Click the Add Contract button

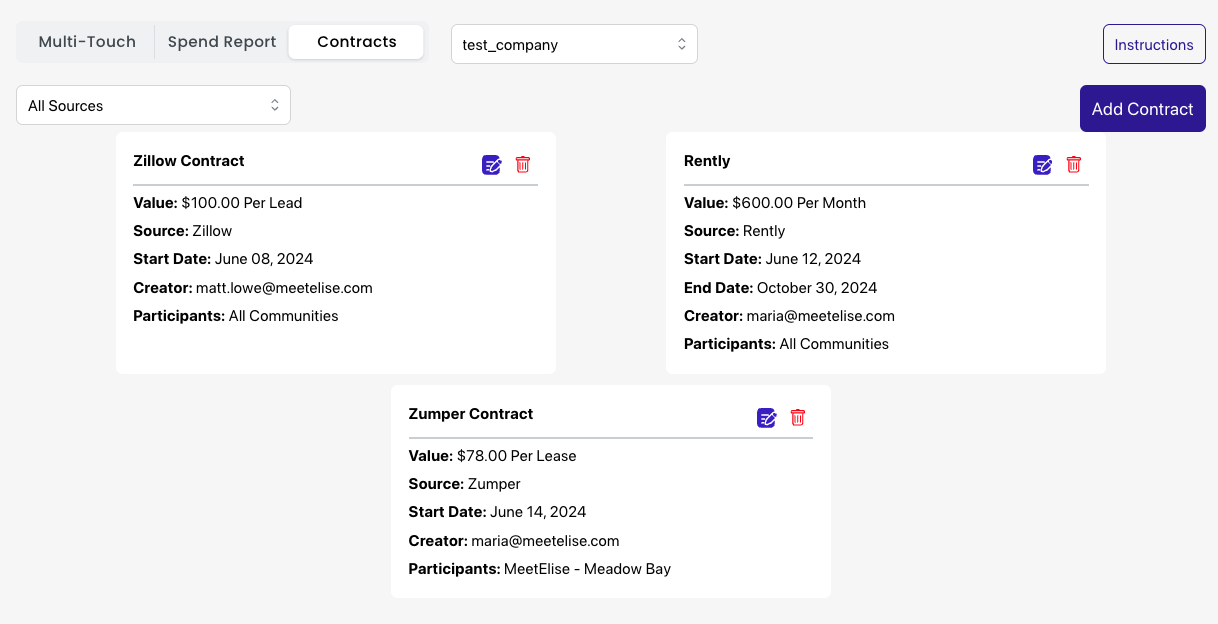pos(1143,109)
